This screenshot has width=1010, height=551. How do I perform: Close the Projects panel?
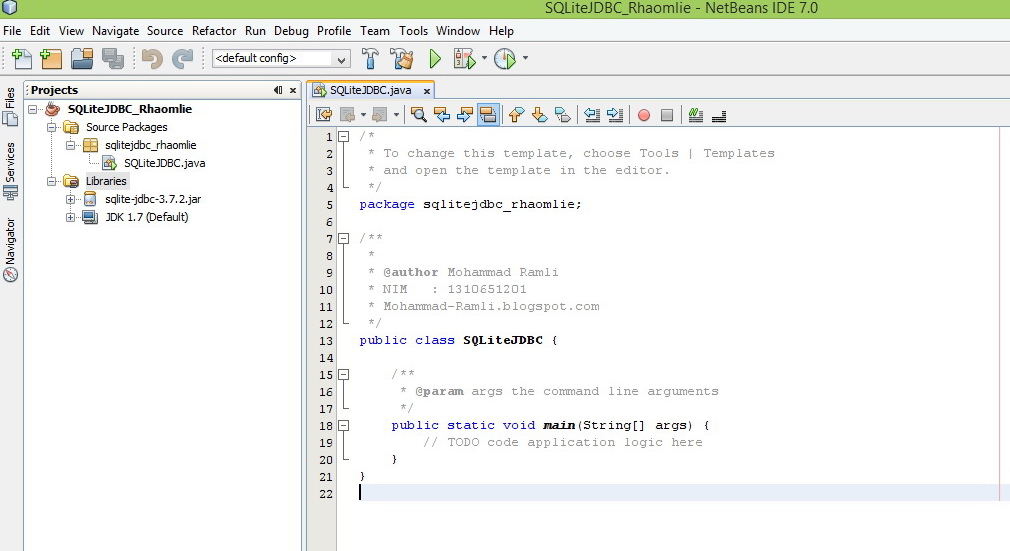click(293, 90)
